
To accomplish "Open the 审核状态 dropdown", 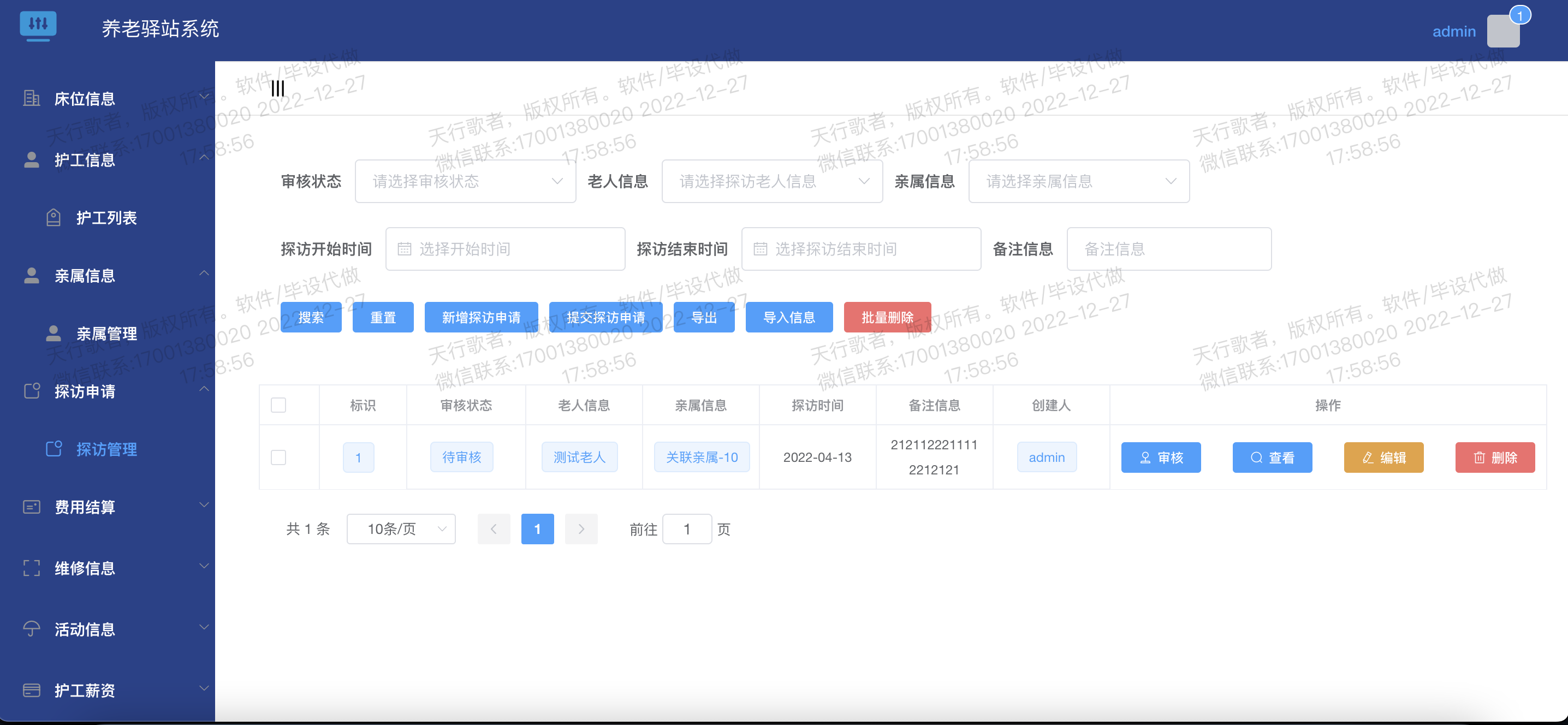I will 465,181.
